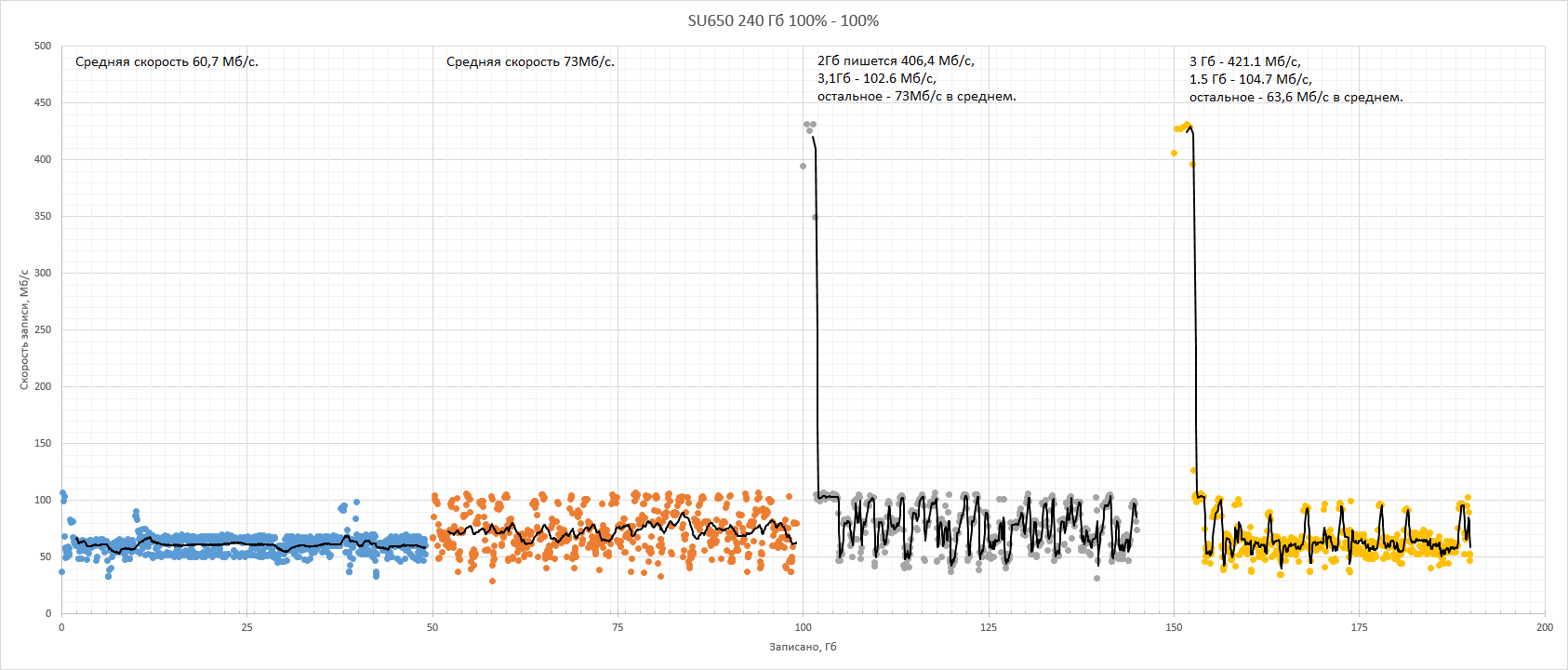Select the annotation "Средняя скорость 60,7 Мб/с."

tap(166, 61)
